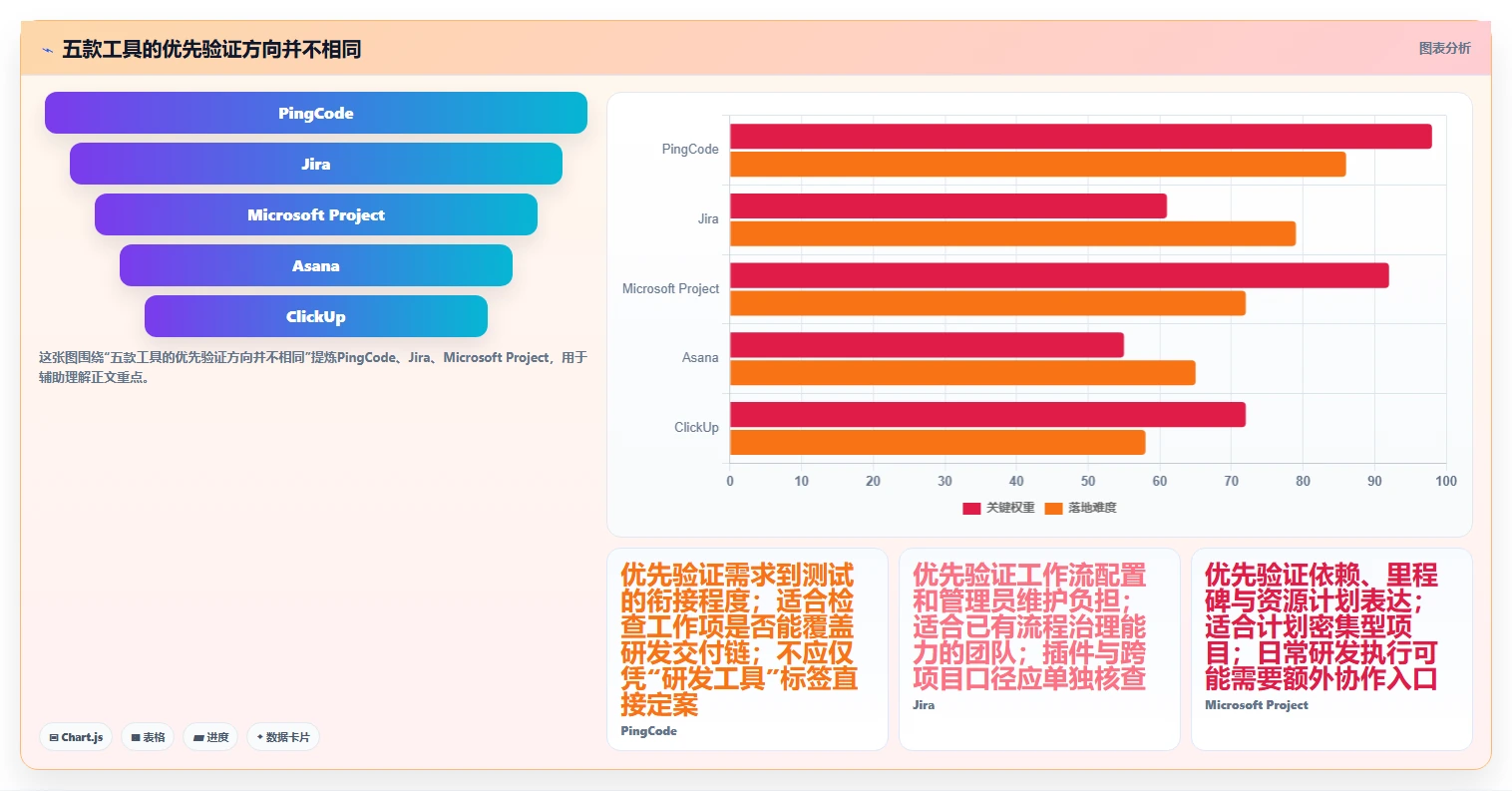Click Asana's orange 落地难度 bar in chart

(962, 373)
